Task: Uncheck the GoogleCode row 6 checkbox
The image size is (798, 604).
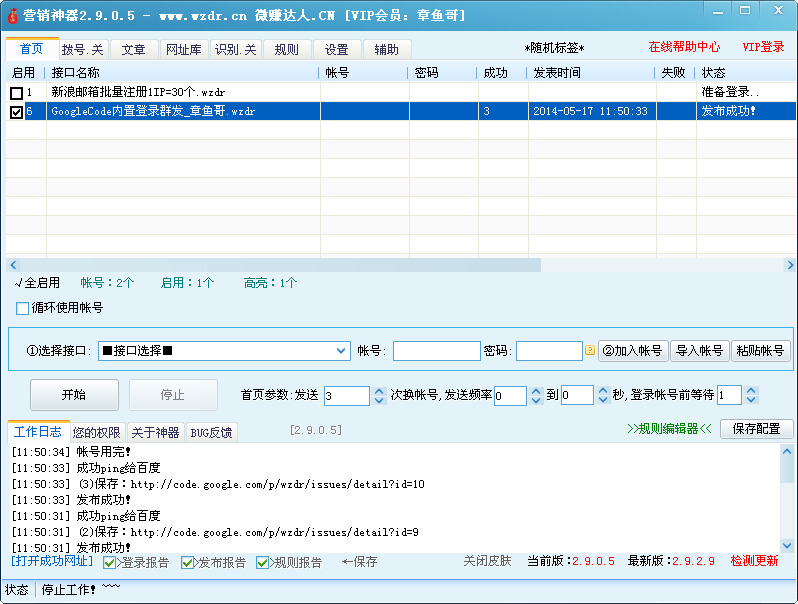Action: [x=16, y=112]
